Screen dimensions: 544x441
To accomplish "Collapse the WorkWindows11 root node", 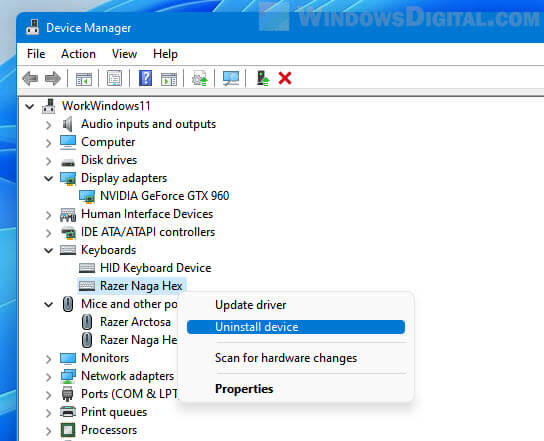I will 30,107.
